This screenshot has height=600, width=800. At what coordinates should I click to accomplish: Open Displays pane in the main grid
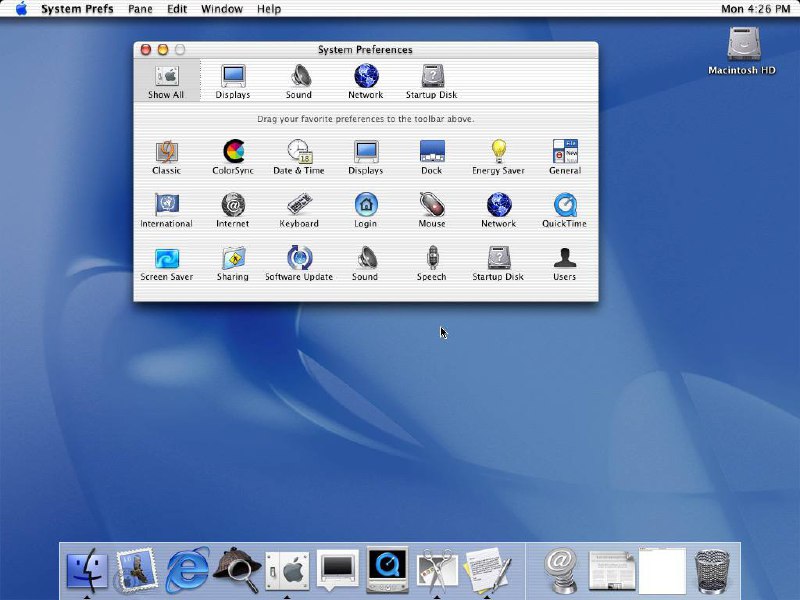tap(366, 157)
